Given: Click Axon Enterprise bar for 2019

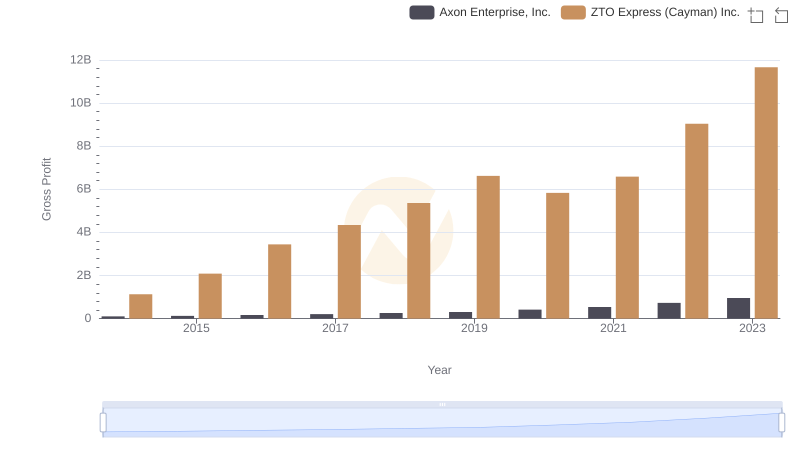Looking at the screenshot, I should point(461,315).
